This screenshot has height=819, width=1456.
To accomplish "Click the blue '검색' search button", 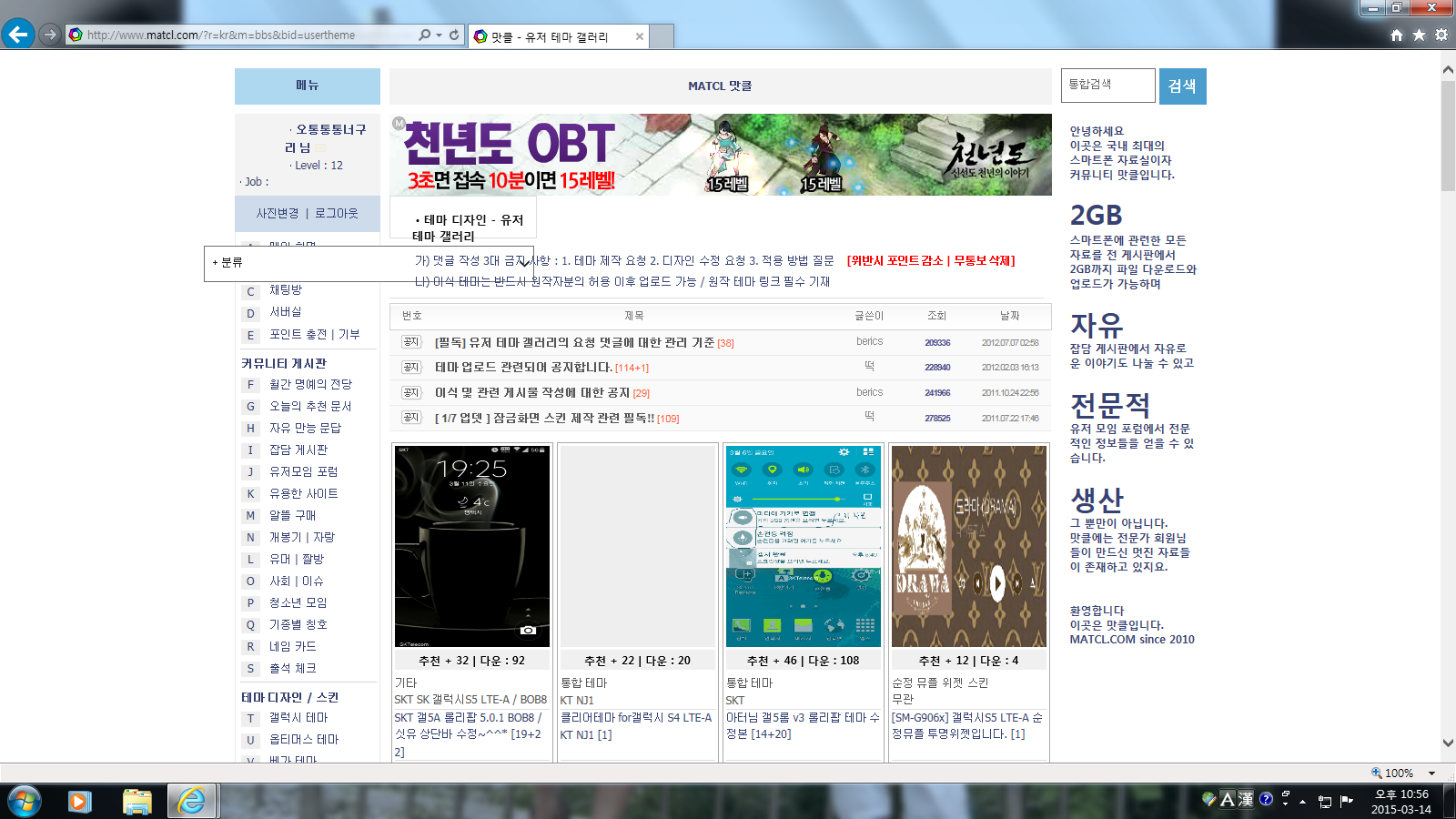I will coord(1182,86).
